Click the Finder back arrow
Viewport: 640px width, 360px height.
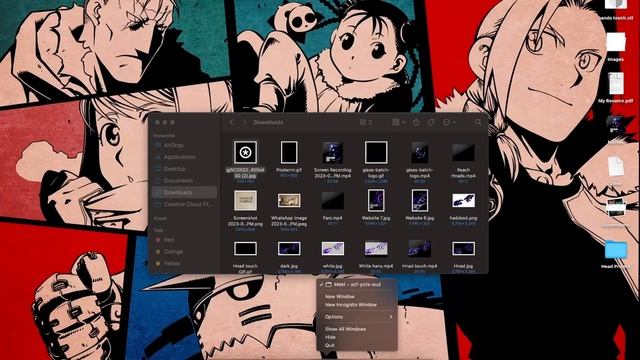tap(232, 122)
